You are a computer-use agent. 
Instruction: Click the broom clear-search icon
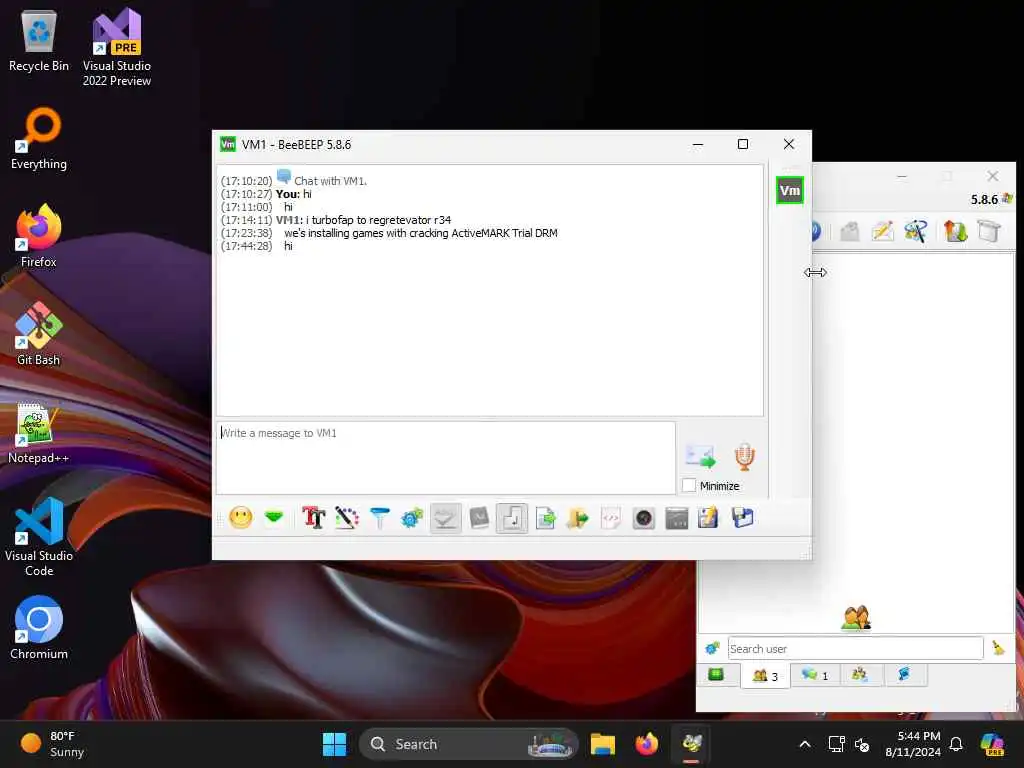point(999,648)
